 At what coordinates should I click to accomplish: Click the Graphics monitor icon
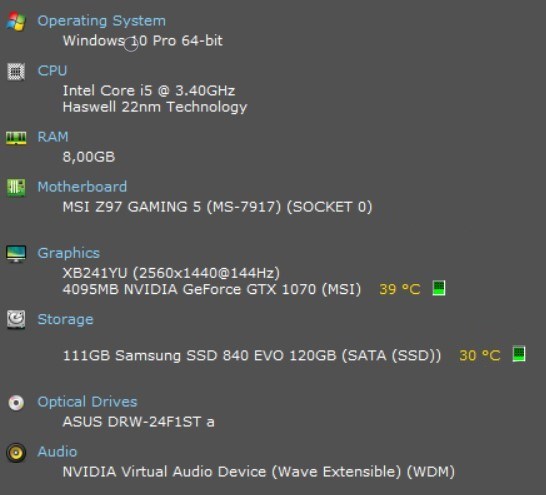click(x=16, y=254)
